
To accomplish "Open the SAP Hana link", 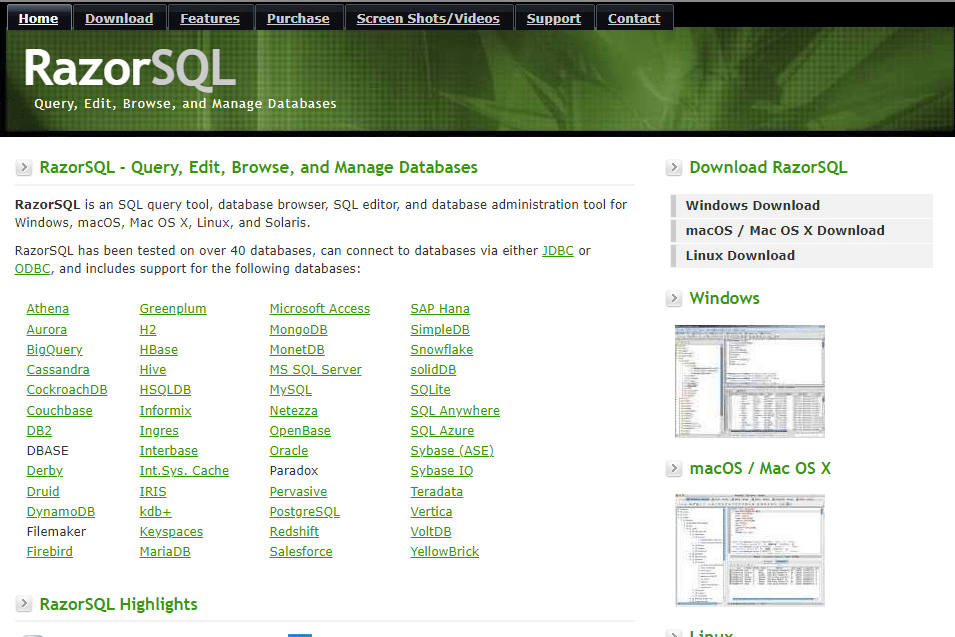I will (440, 309).
